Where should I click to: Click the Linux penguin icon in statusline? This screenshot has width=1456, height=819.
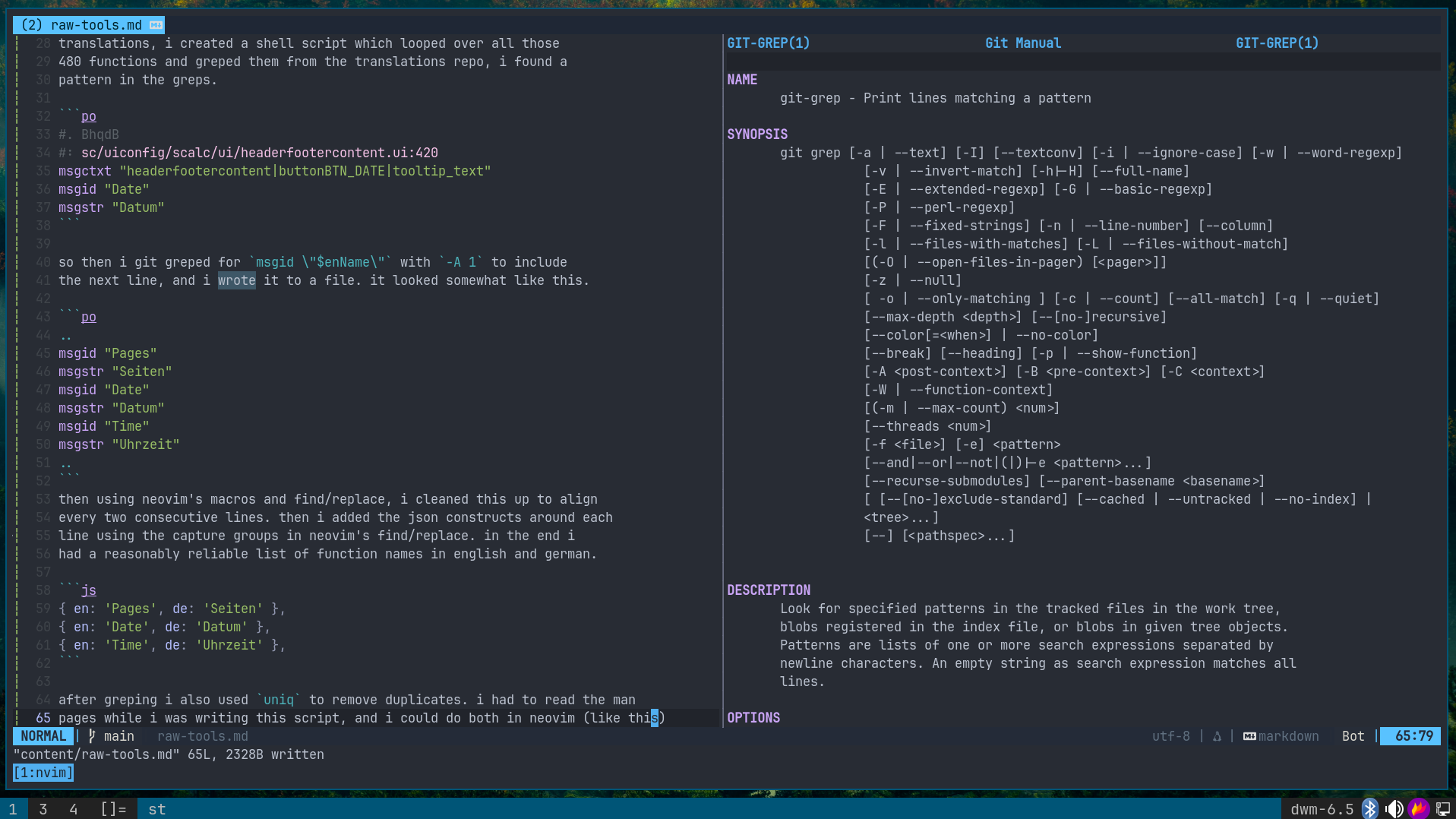coord(1217,736)
